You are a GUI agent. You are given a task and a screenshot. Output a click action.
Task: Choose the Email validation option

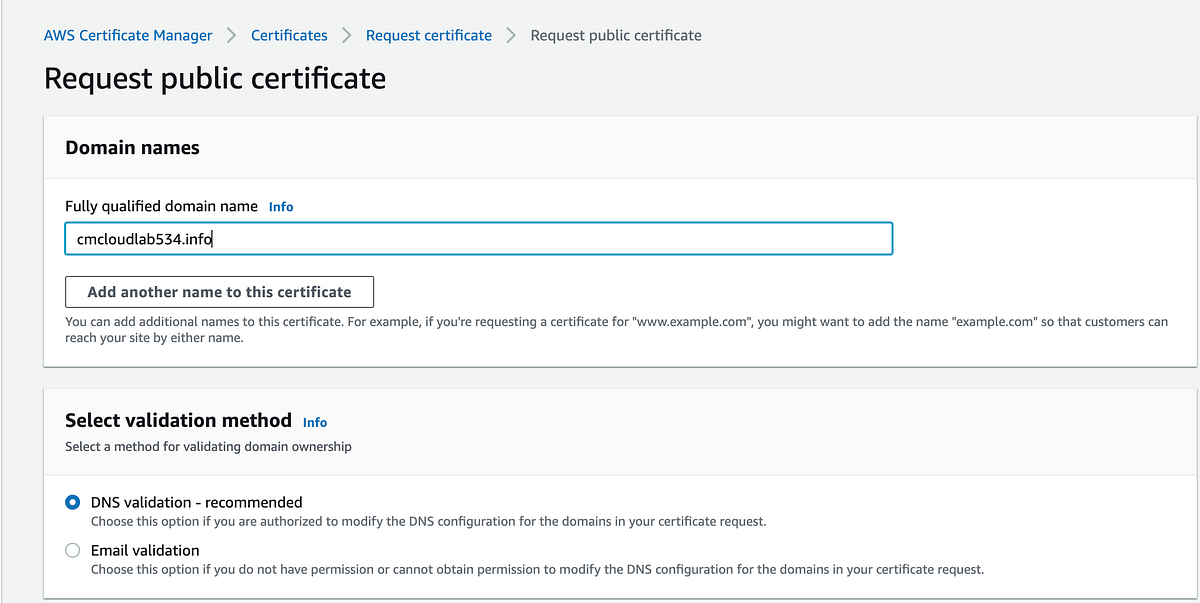pyautogui.click(x=72, y=550)
